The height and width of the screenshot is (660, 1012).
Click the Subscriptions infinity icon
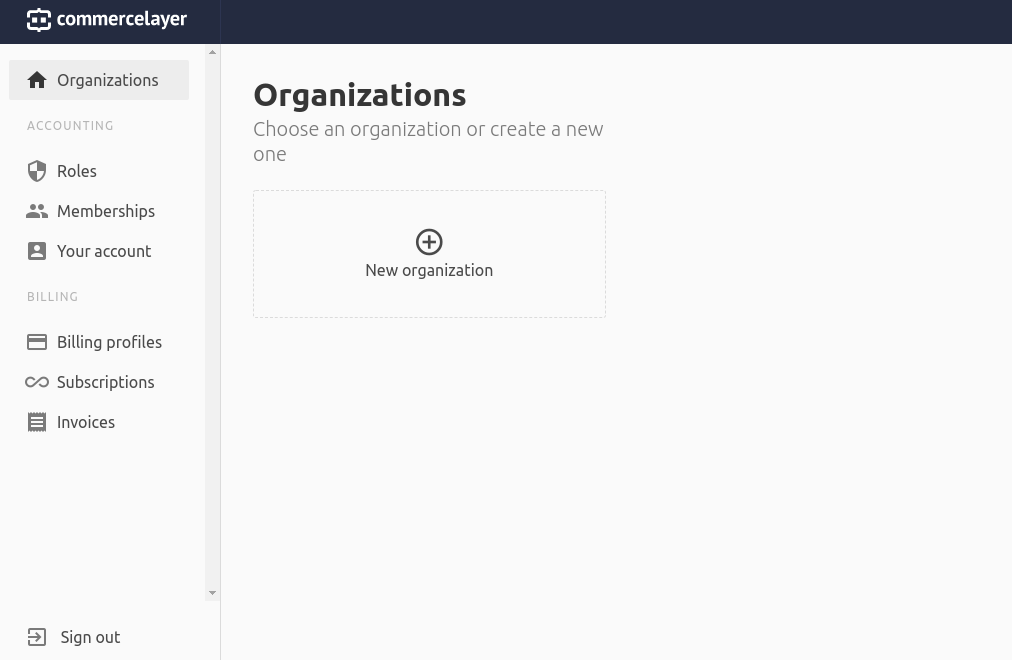tap(37, 382)
